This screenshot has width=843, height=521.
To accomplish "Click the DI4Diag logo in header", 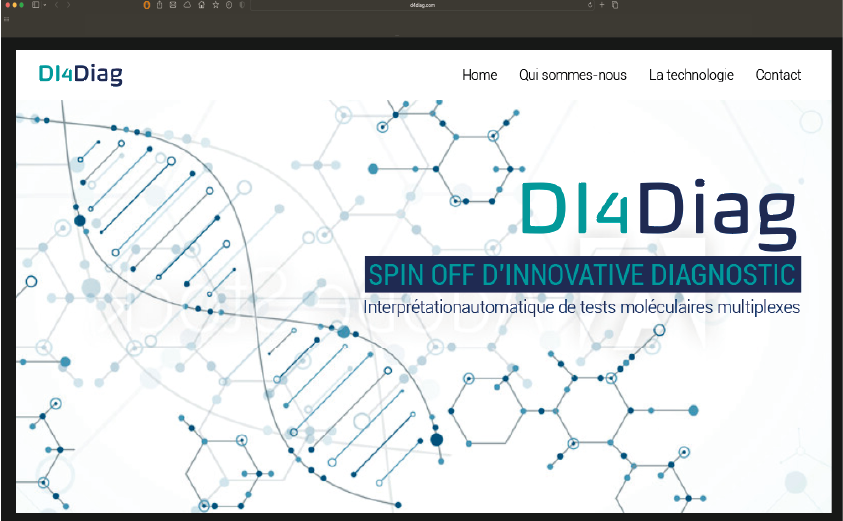I will (80, 74).
